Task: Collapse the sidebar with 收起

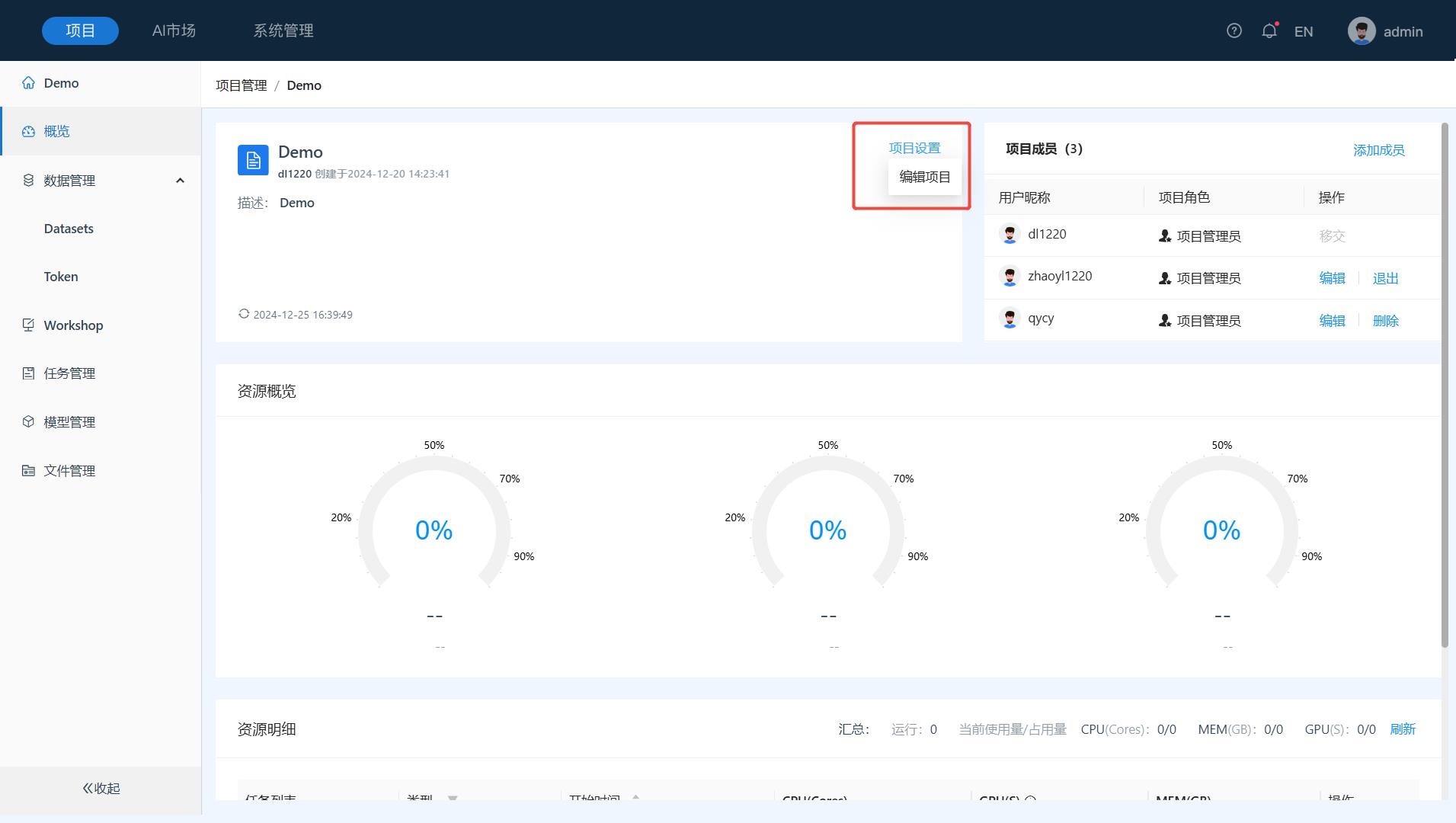Action: [101, 788]
